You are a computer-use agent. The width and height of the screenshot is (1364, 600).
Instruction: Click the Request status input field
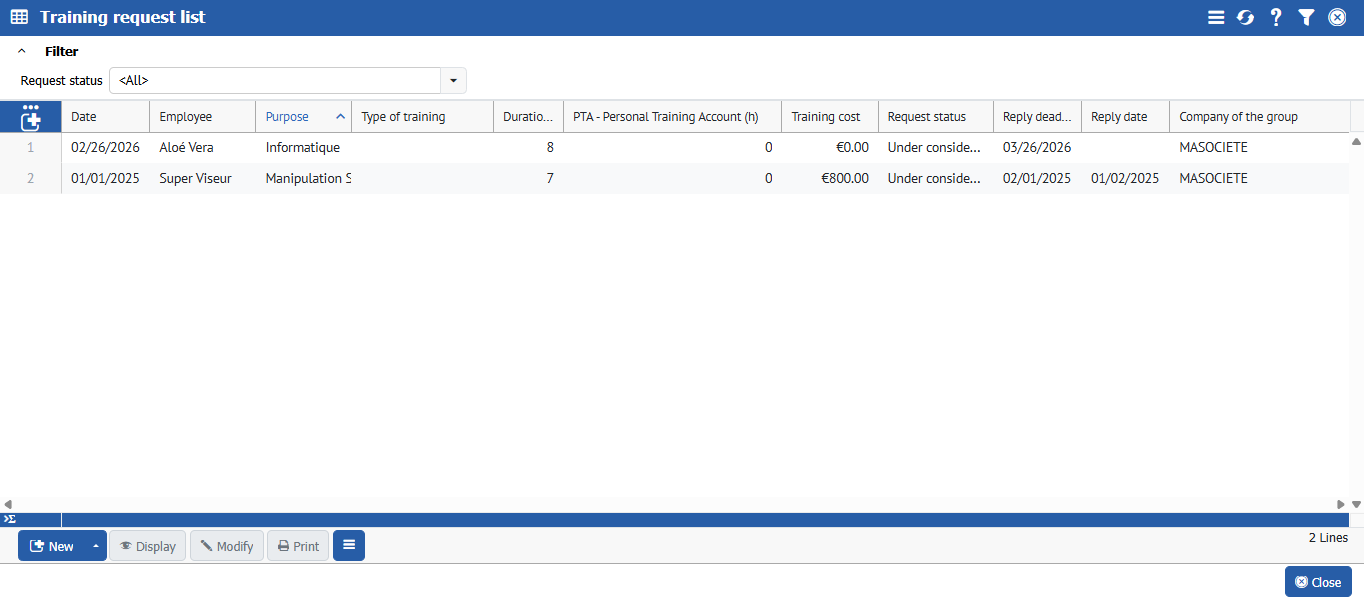click(275, 81)
